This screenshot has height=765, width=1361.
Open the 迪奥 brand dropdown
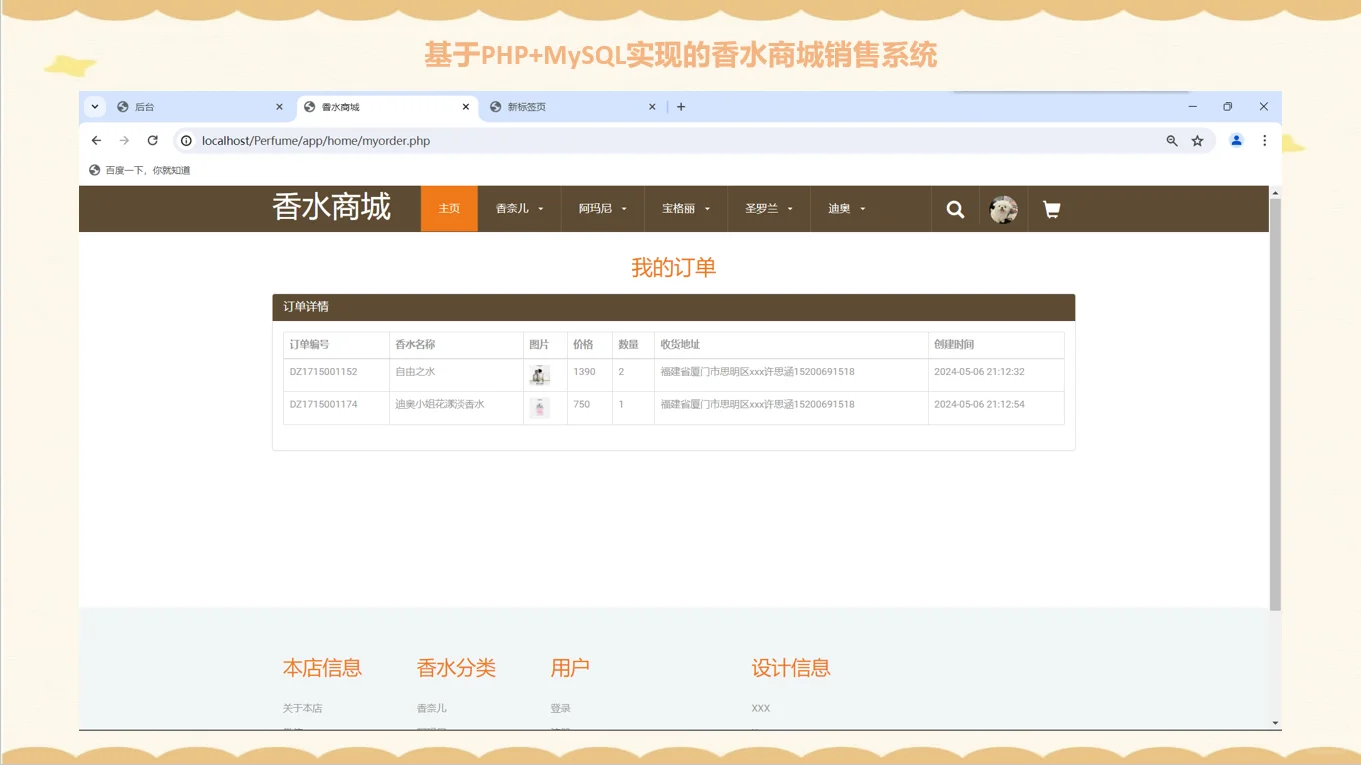click(845, 209)
